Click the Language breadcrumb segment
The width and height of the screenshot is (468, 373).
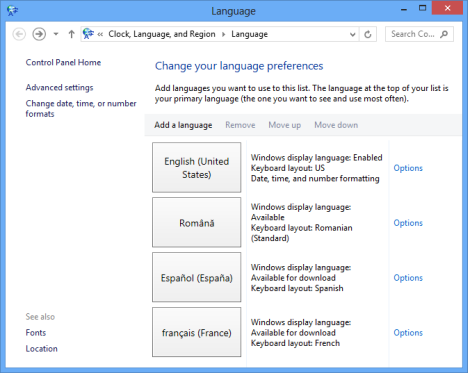click(x=249, y=34)
